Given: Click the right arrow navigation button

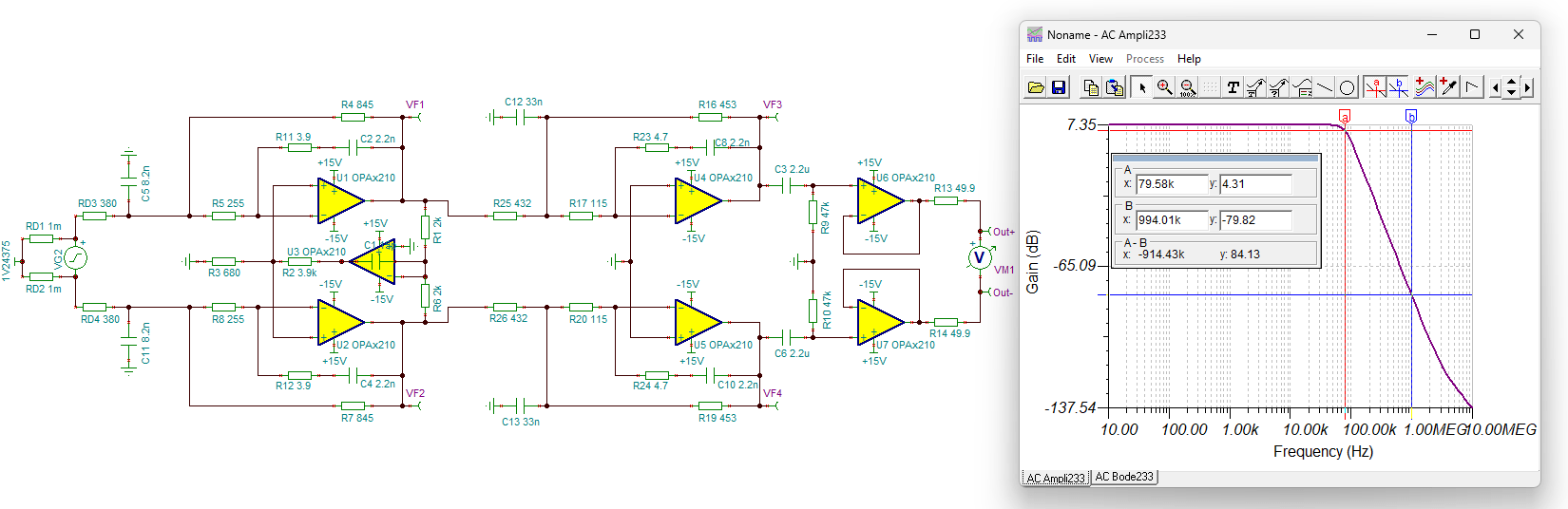Looking at the screenshot, I should 1527,87.
